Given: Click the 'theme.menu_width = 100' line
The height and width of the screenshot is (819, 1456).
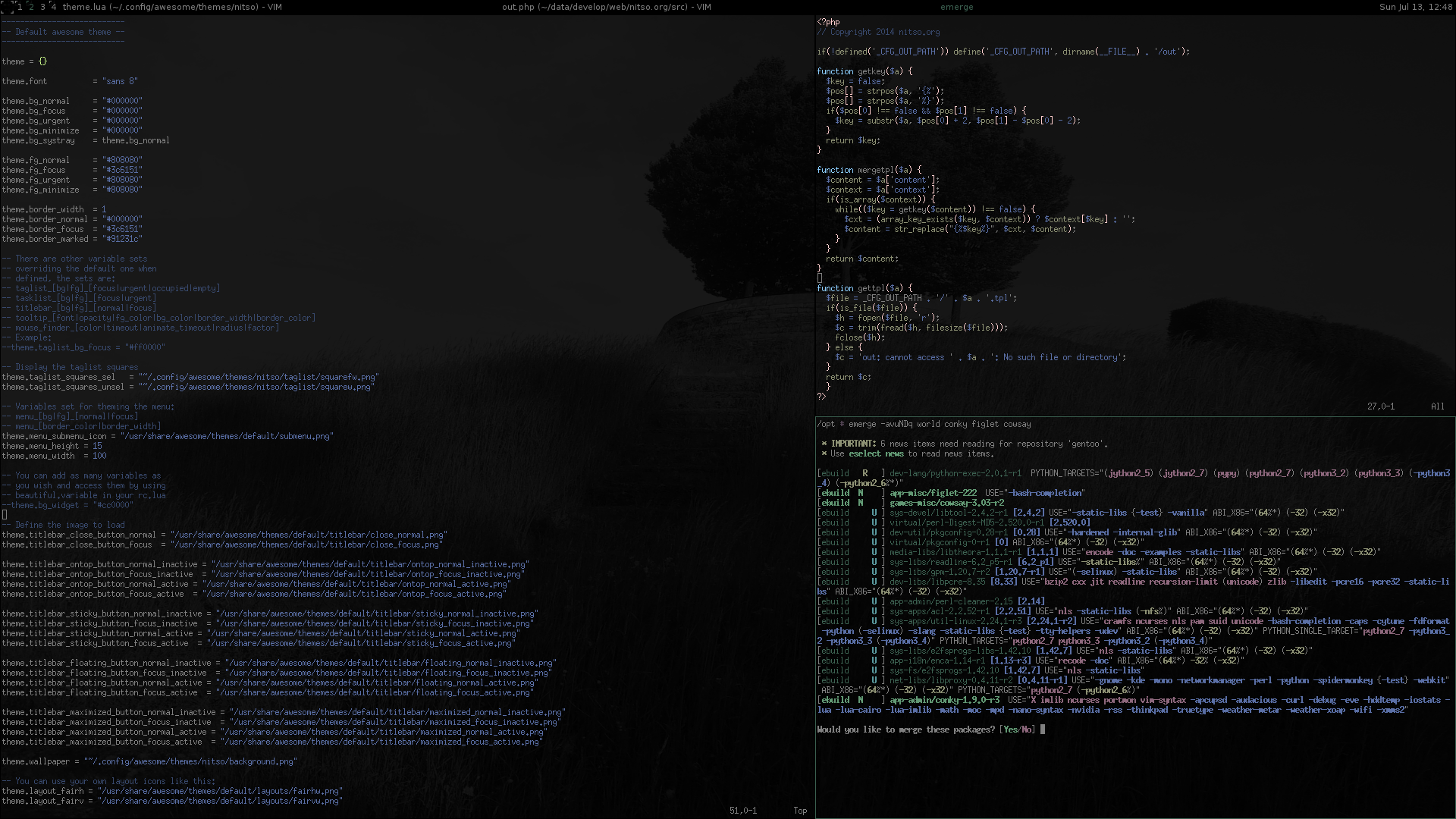Looking at the screenshot, I should (54, 456).
